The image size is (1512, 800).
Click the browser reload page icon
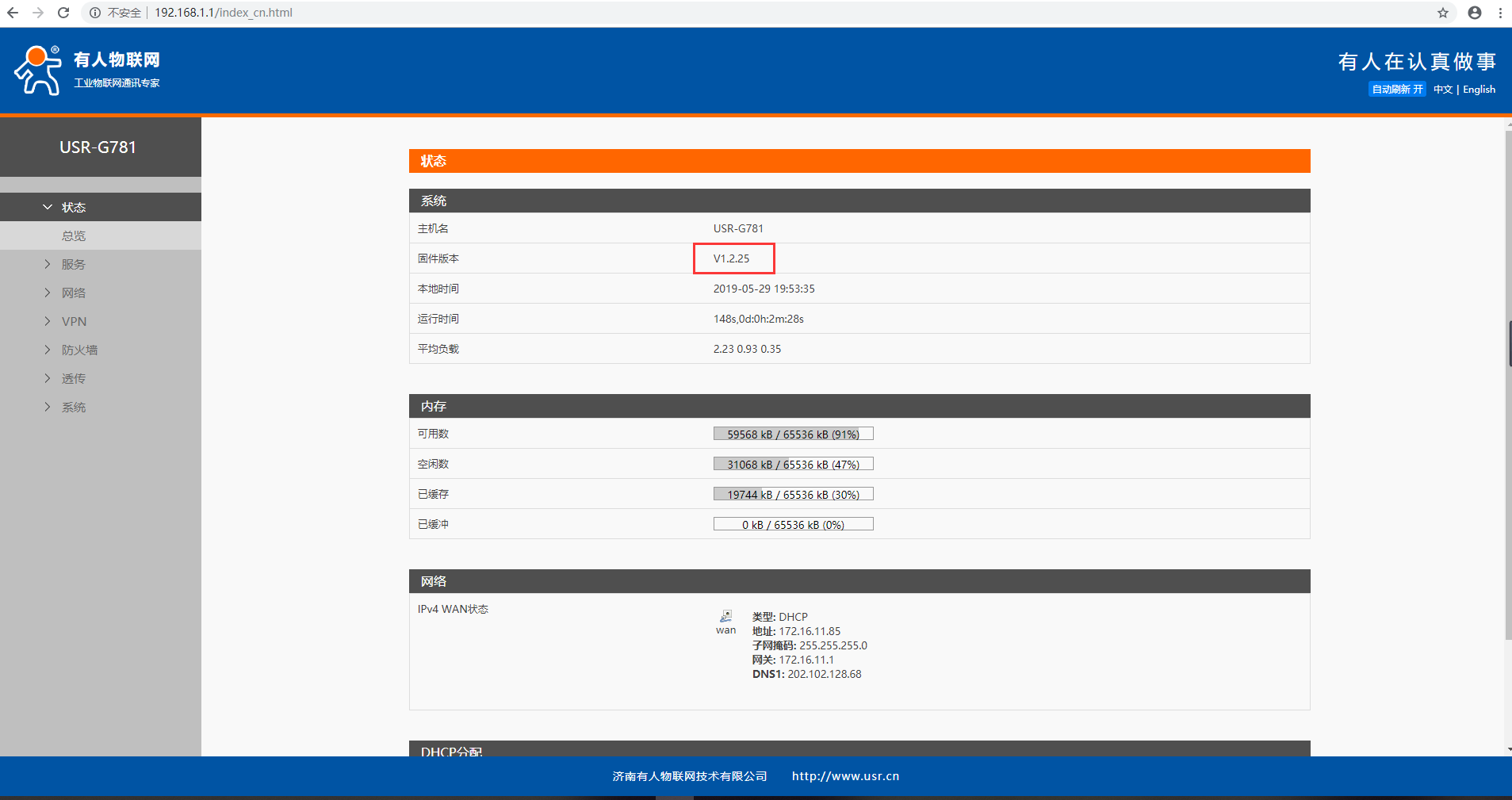pos(63,13)
